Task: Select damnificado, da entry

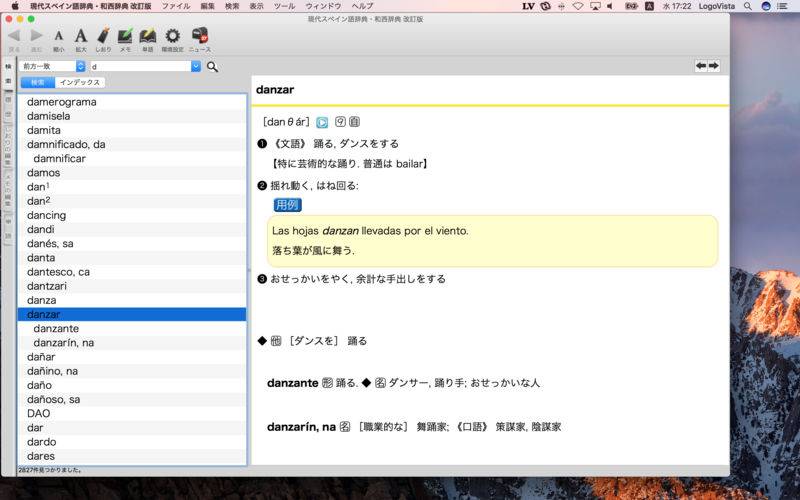Action: tap(132, 144)
